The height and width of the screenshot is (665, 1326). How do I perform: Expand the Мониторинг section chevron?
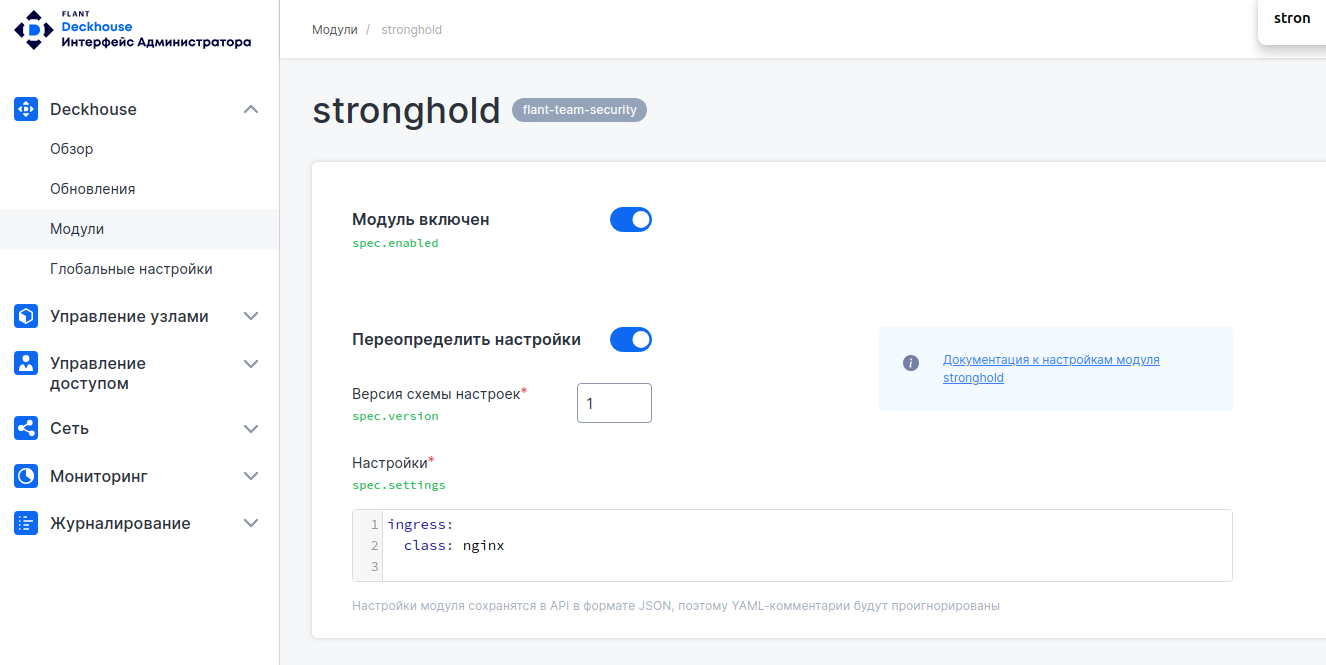251,475
